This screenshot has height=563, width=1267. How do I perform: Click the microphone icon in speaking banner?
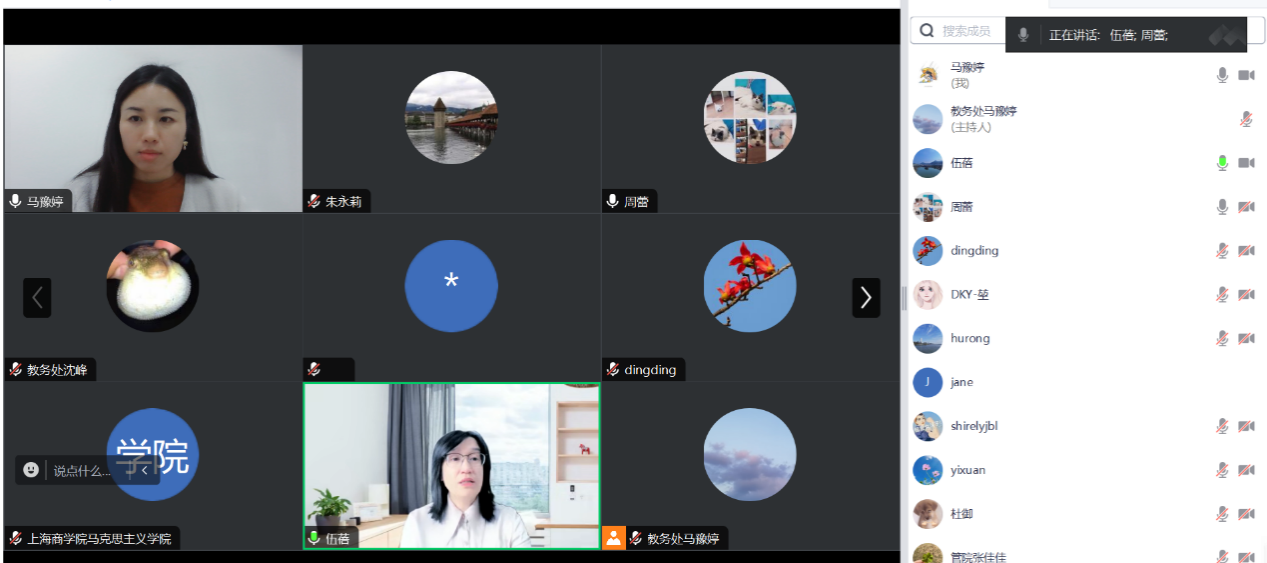pyautogui.click(x=1023, y=35)
